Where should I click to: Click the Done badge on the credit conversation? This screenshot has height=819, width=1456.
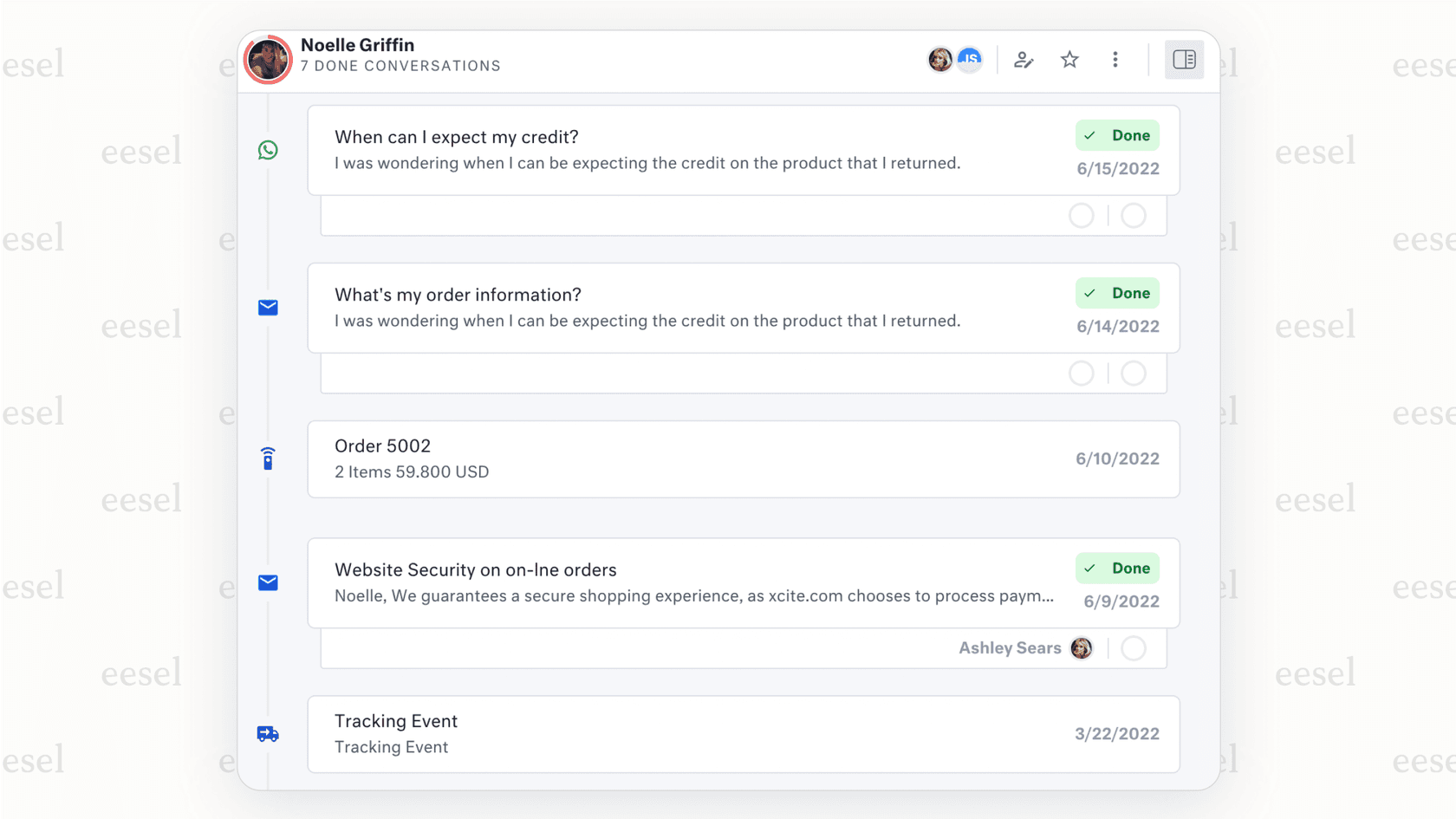click(1117, 135)
